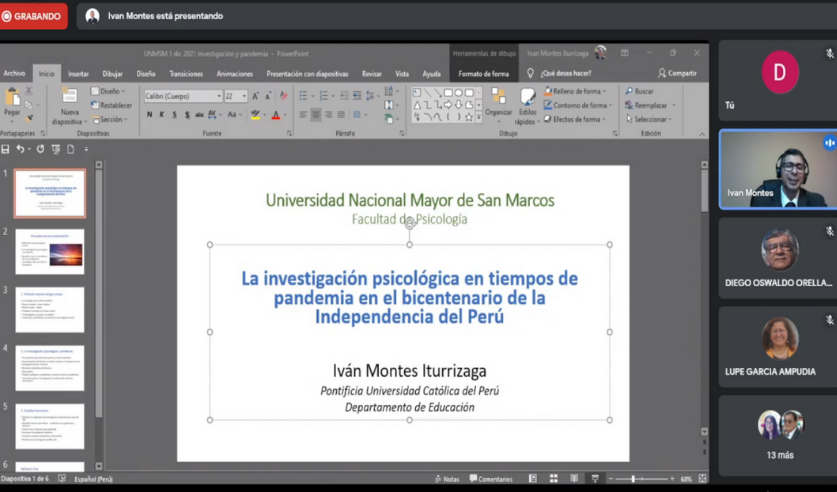Click the Slide sorter view icon
The height and width of the screenshot is (492, 837).
pyautogui.click(x=554, y=479)
